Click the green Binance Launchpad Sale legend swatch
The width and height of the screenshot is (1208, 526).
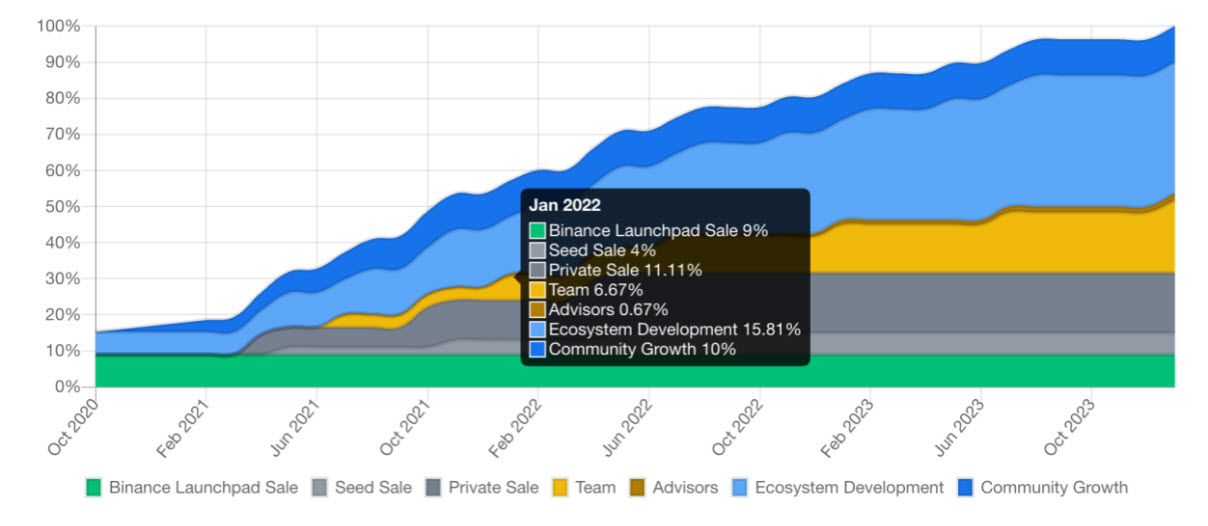(94, 488)
